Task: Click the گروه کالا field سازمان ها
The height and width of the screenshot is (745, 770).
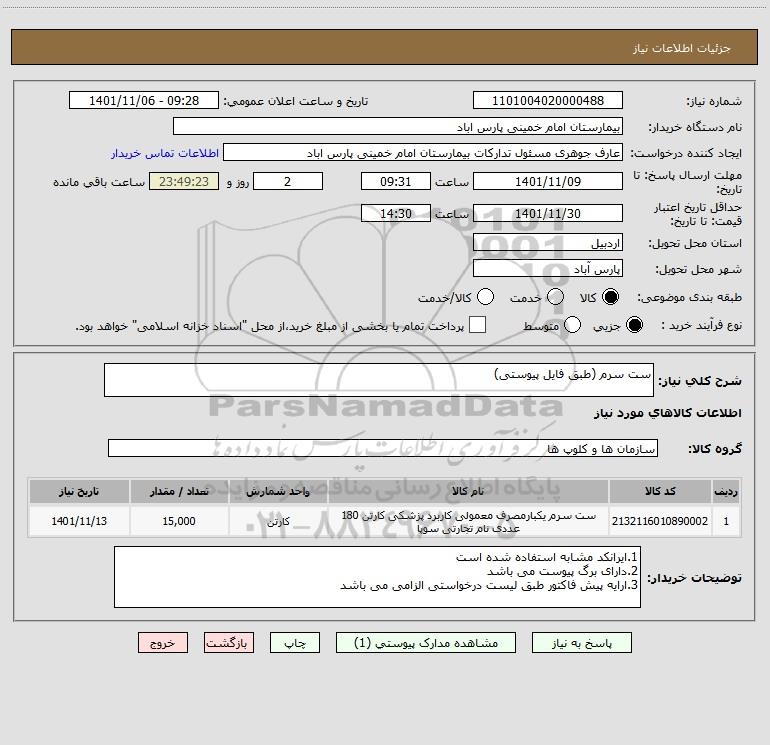Action: tap(383, 448)
